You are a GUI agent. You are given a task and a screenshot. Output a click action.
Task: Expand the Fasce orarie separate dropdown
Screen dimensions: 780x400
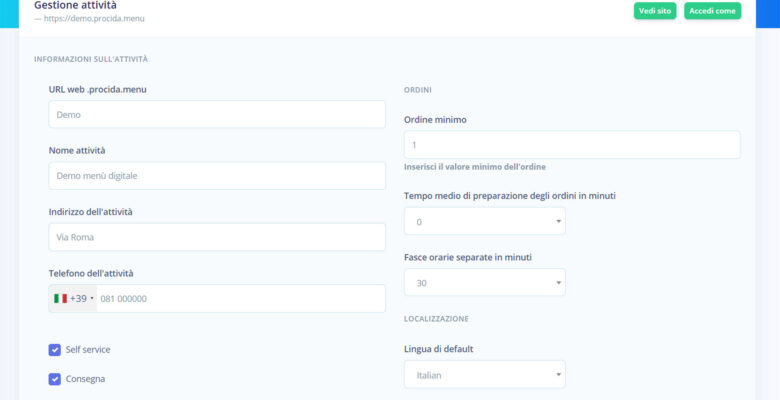click(x=484, y=283)
